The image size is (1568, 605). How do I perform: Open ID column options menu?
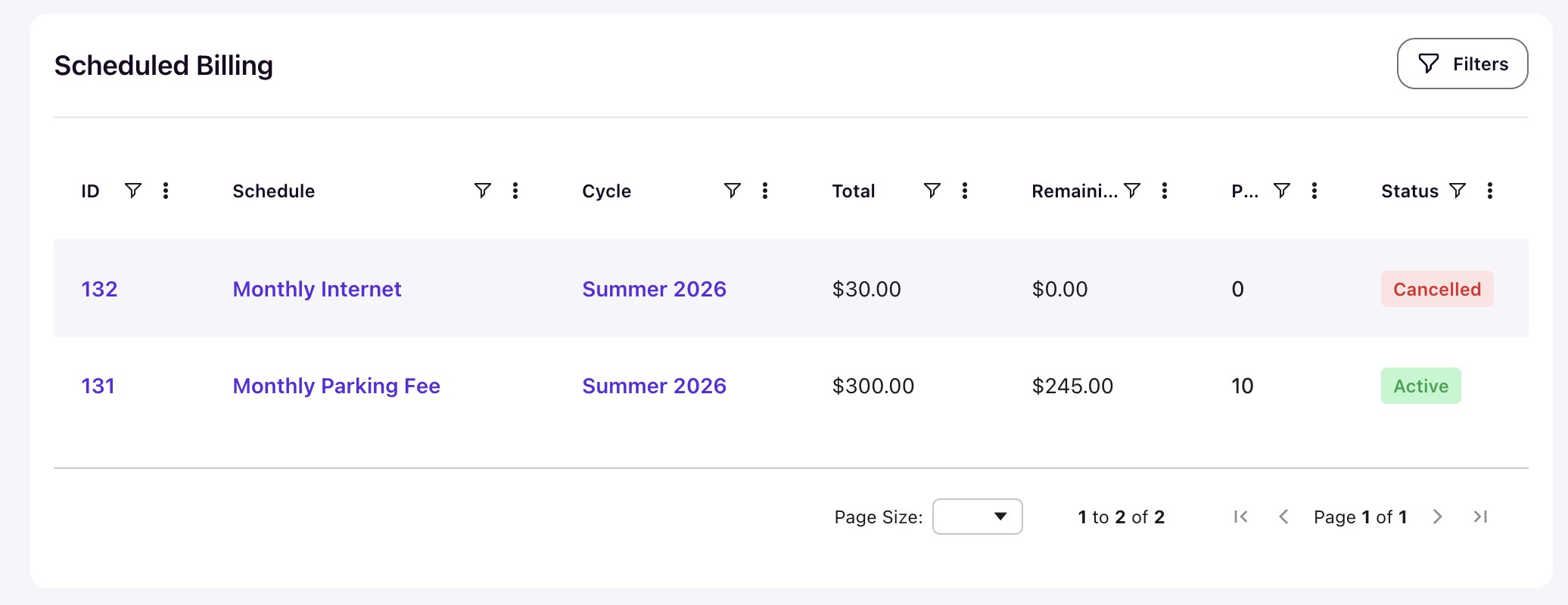coord(166,191)
